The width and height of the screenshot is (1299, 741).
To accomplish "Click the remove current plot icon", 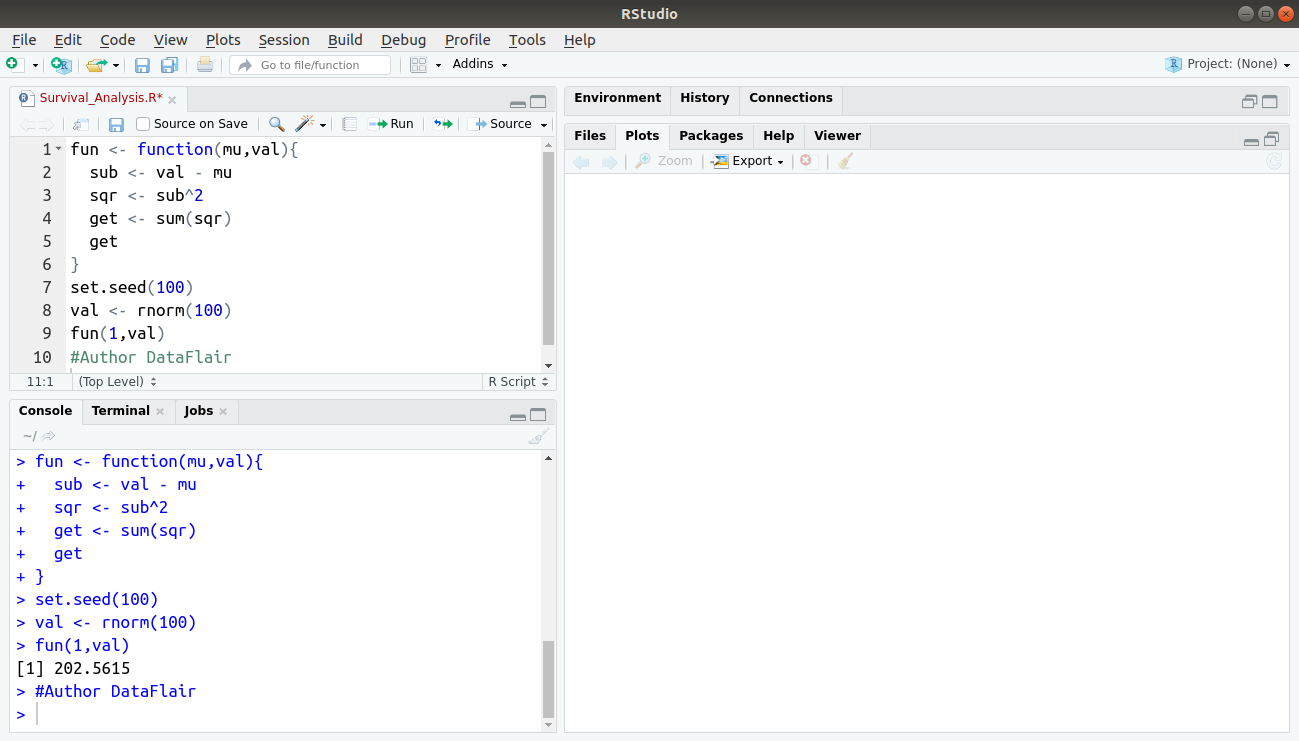I will [x=807, y=161].
